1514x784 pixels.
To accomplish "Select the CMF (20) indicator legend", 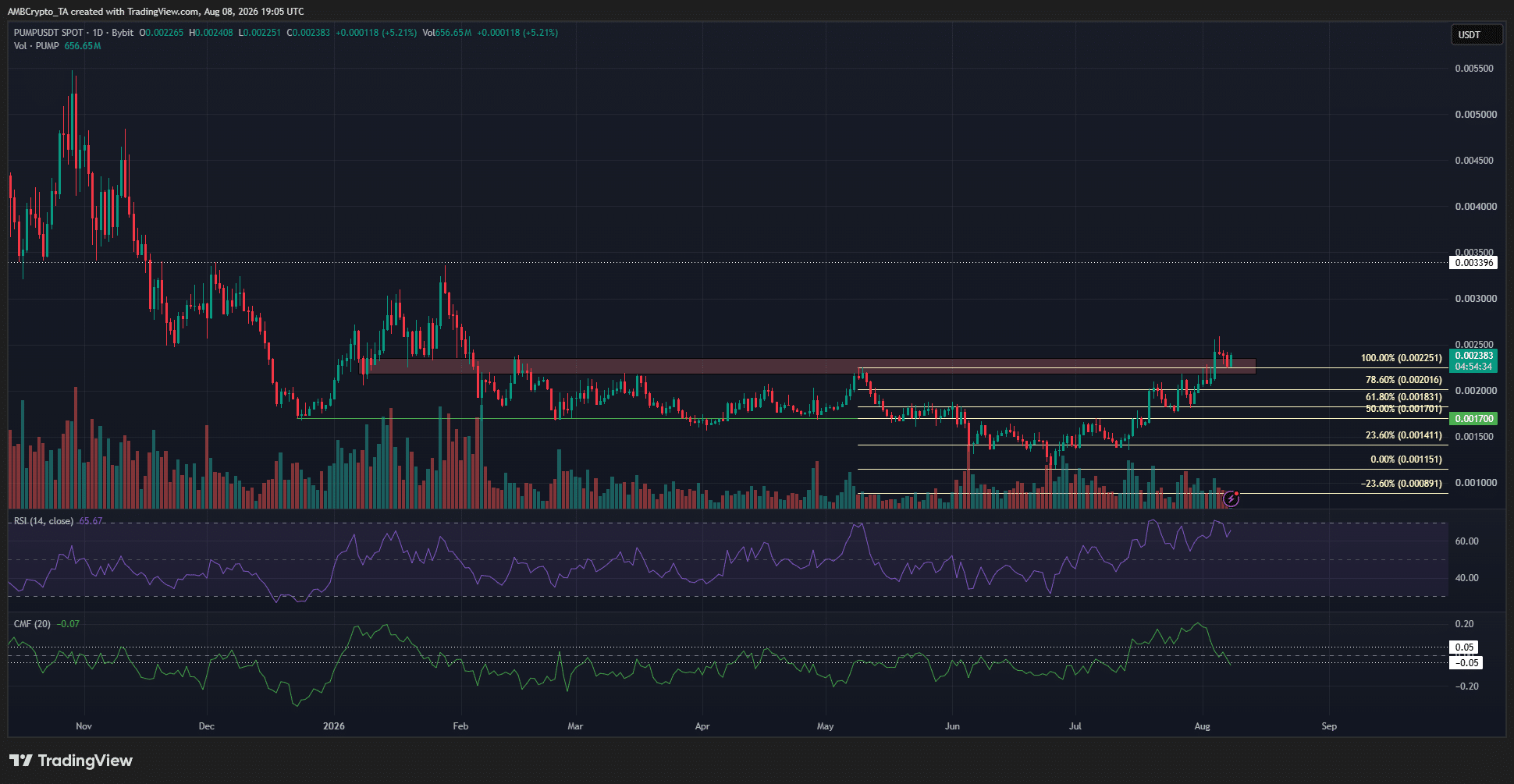I will (32, 624).
